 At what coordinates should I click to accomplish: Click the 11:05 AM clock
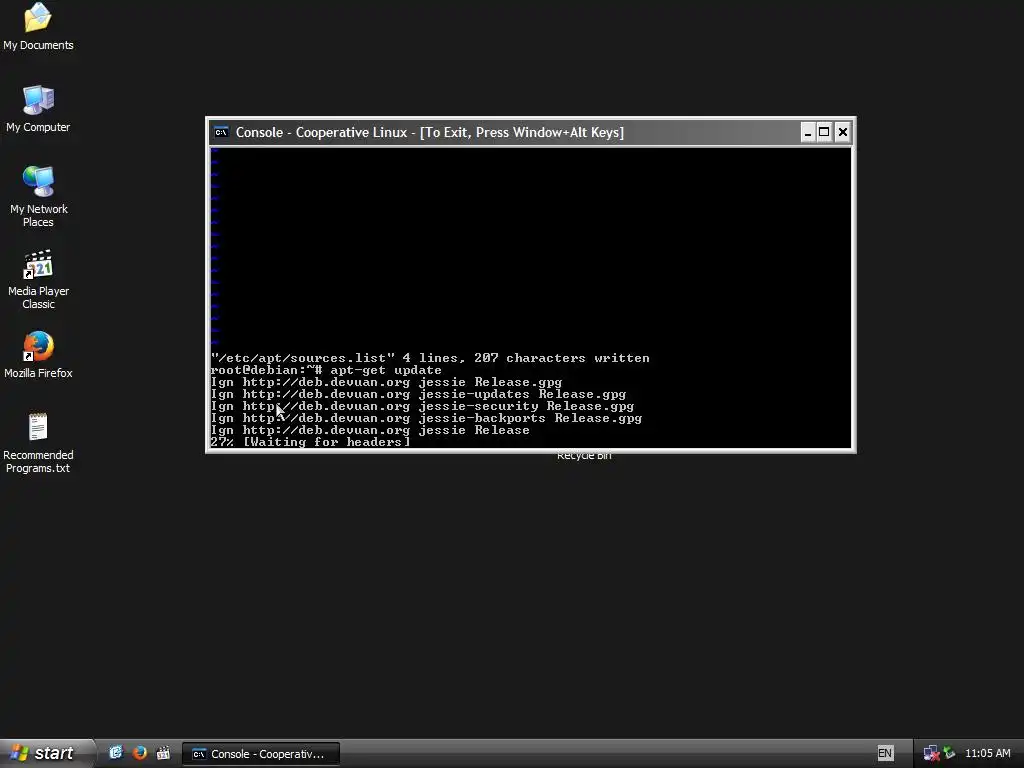point(987,753)
